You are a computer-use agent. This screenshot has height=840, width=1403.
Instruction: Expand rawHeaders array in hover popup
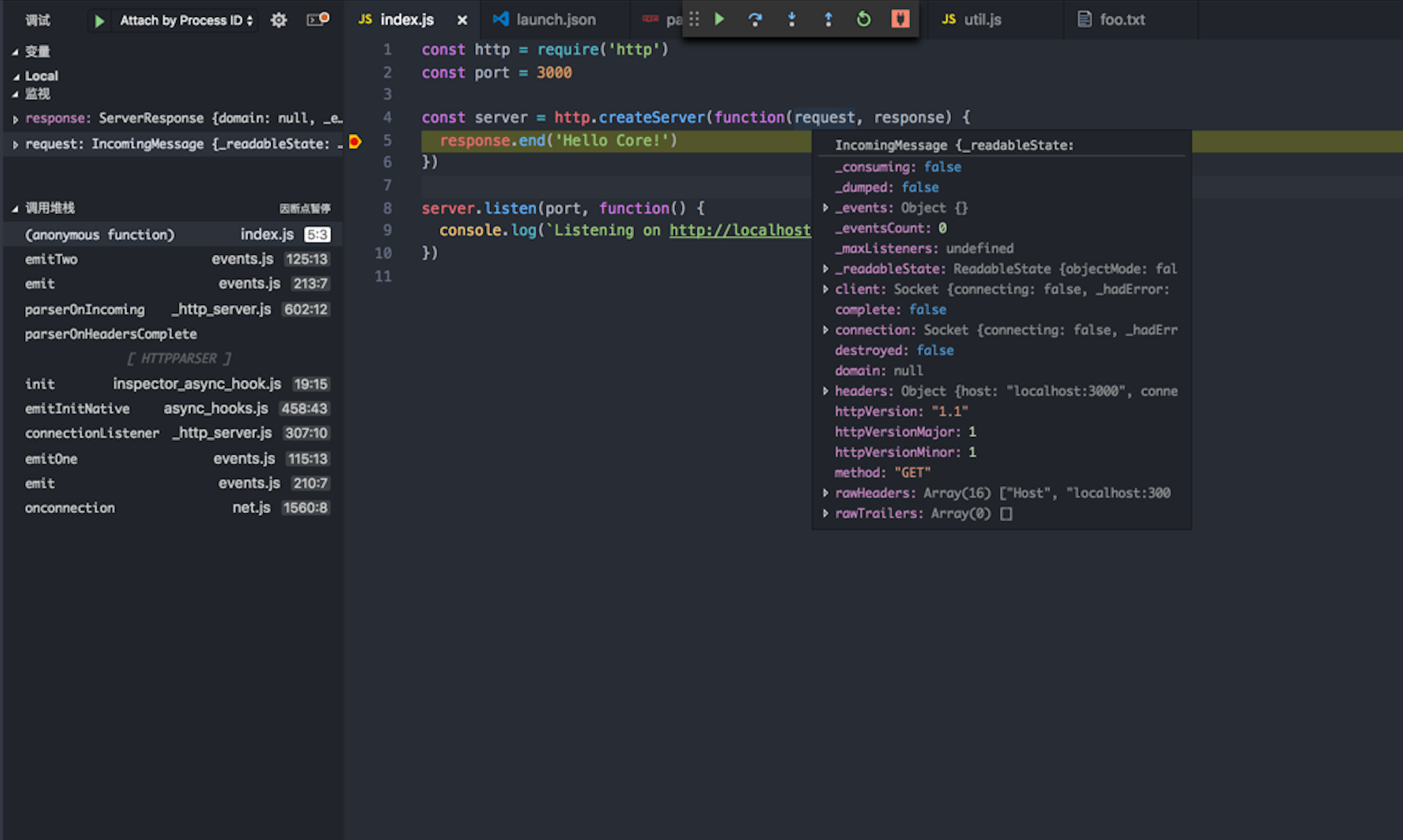tap(825, 493)
